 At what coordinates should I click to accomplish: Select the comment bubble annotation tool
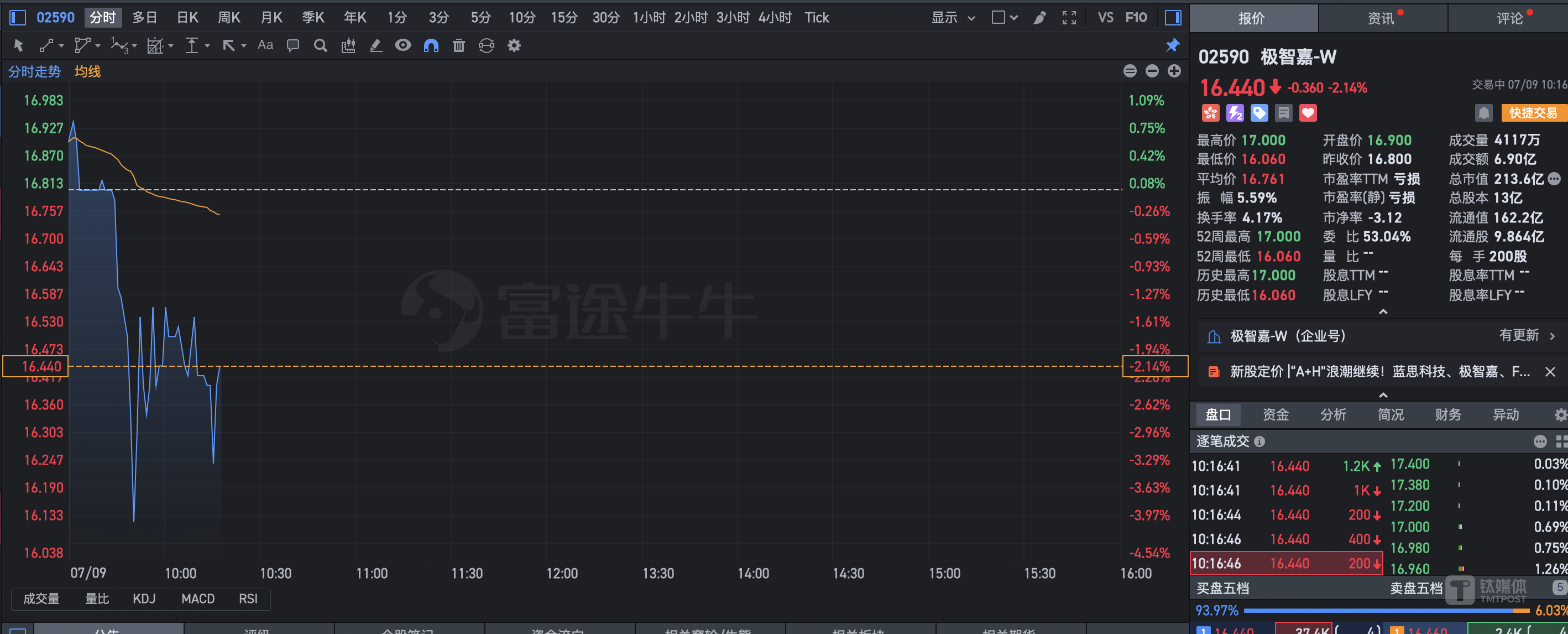tap(293, 45)
